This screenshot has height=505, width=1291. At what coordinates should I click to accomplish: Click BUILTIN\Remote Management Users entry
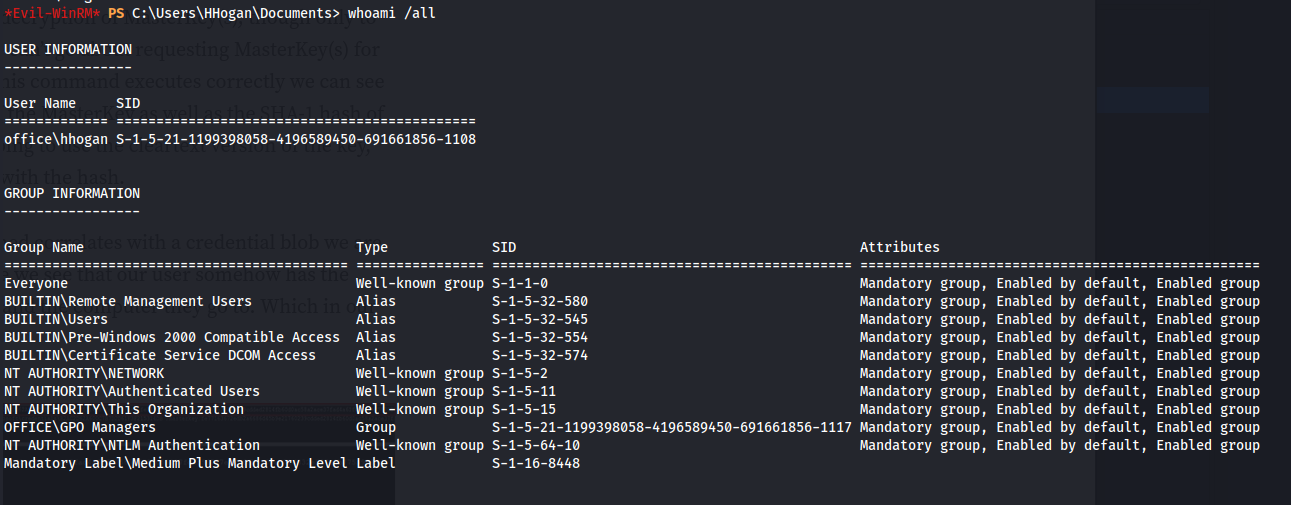(128, 301)
